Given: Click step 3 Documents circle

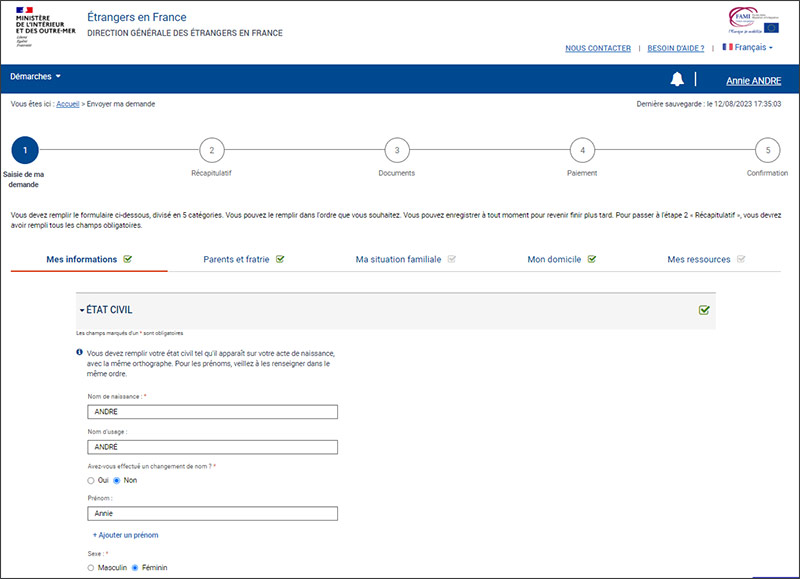Looking at the screenshot, I should click(x=397, y=151).
